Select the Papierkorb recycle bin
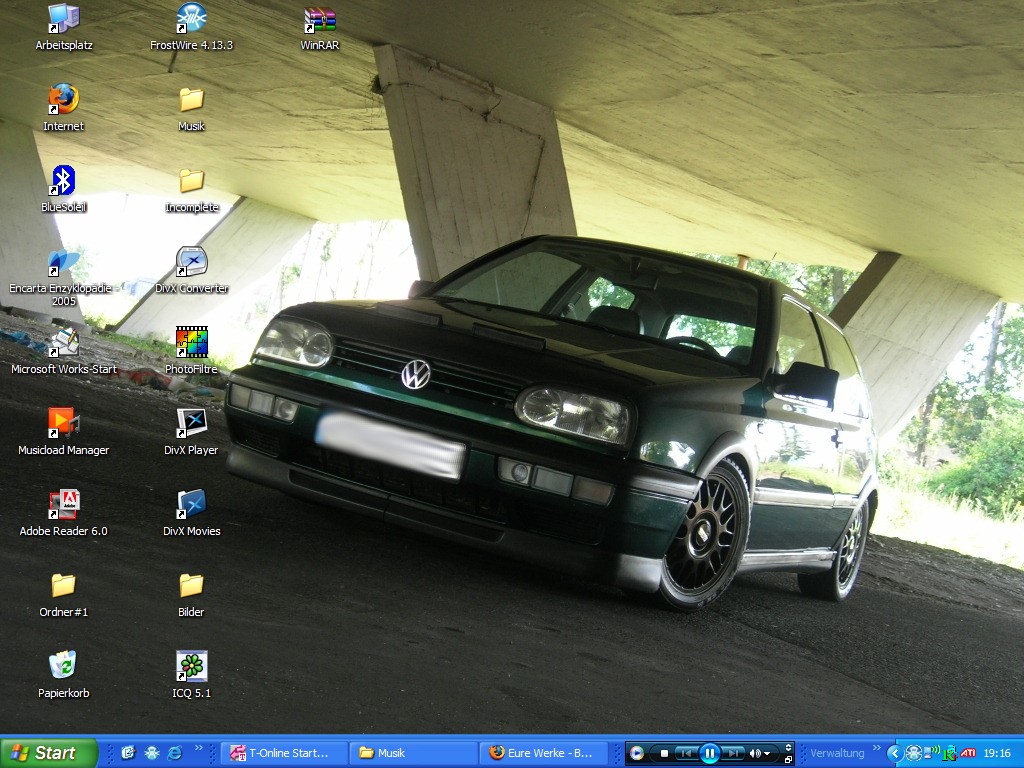 click(63, 675)
